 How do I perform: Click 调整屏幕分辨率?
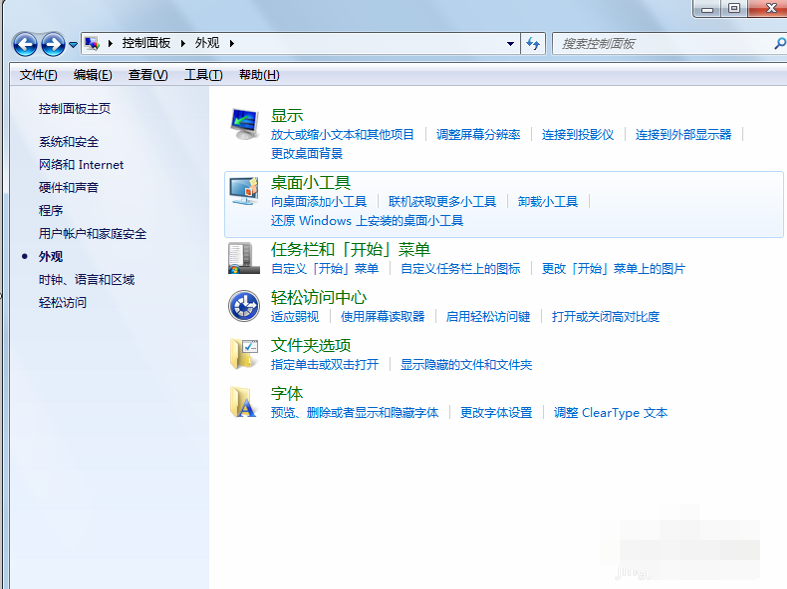pyautogui.click(x=478, y=134)
